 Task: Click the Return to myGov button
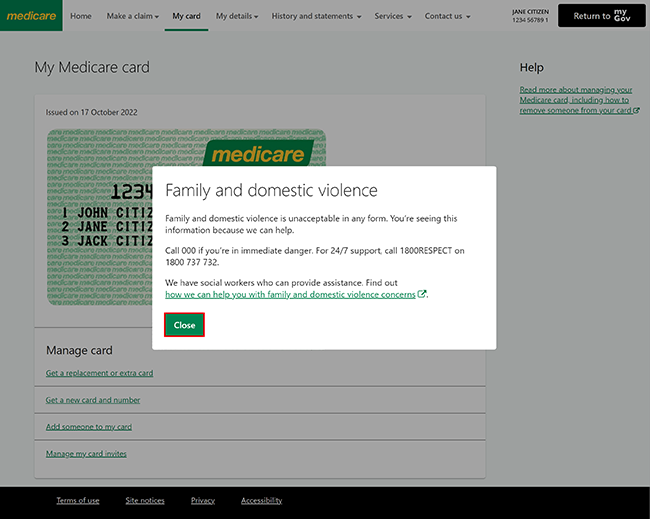pos(601,16)
